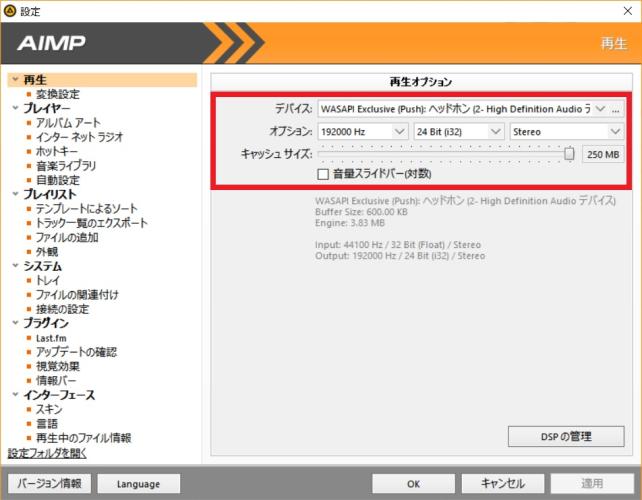This screenshot has height=500, width=642.
Task: Collapse the プラグイン tree section
Action: tap(16, 323)
